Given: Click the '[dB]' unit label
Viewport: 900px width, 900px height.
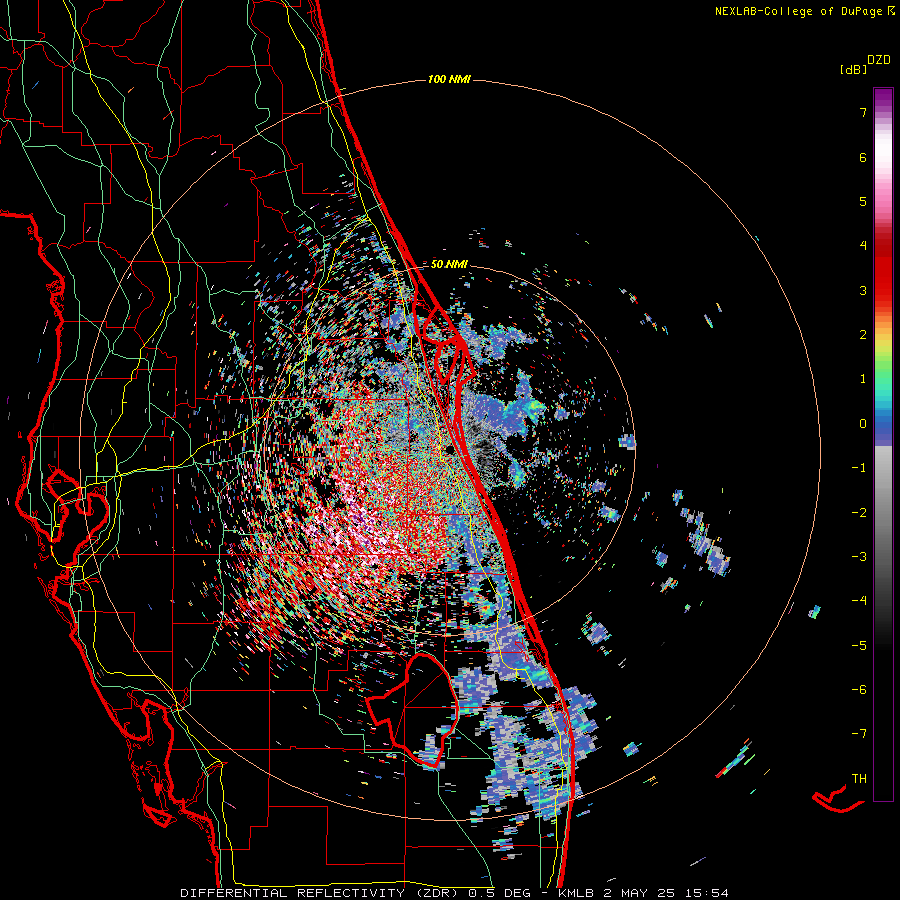Looking at the screenshot, I should tap(854, 70).
